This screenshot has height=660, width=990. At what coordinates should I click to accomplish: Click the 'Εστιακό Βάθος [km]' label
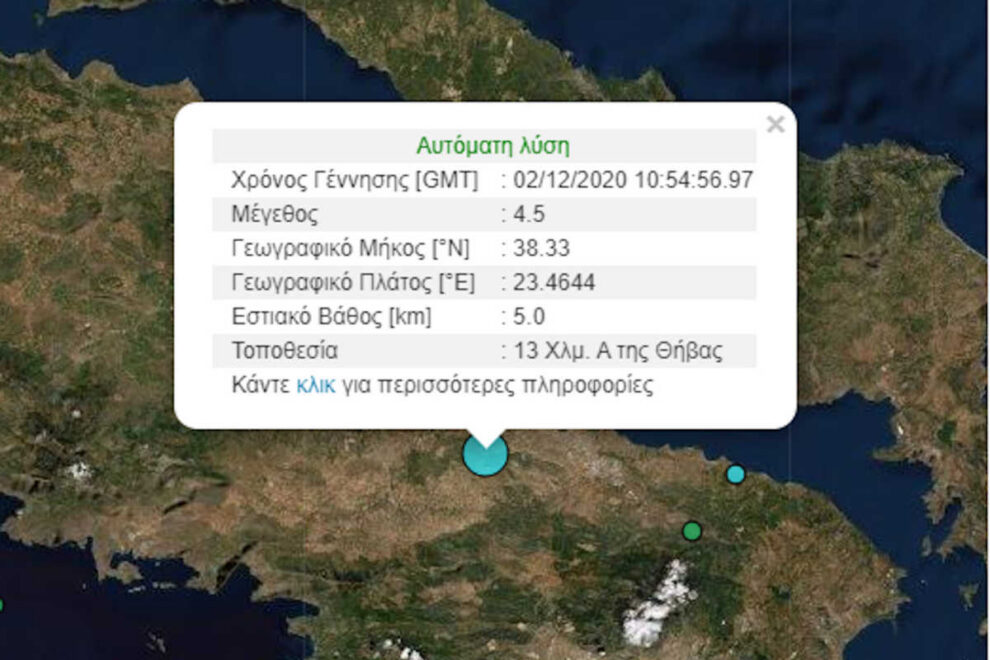331,316
